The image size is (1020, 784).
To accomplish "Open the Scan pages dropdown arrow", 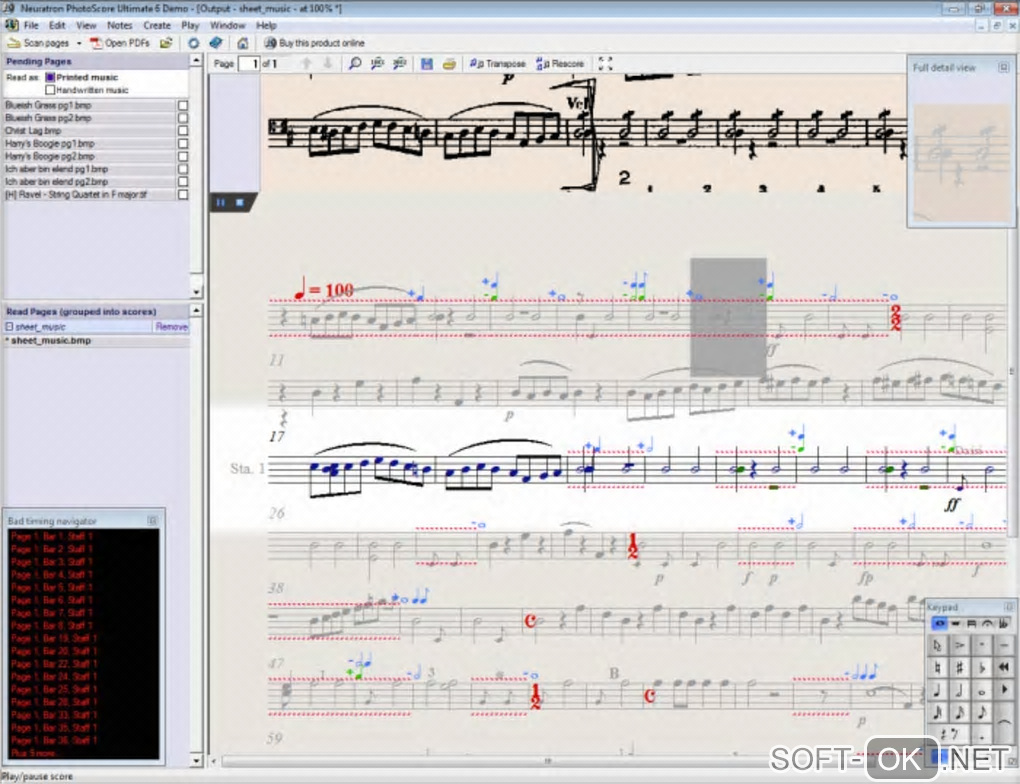I will [x=79, y=43].
